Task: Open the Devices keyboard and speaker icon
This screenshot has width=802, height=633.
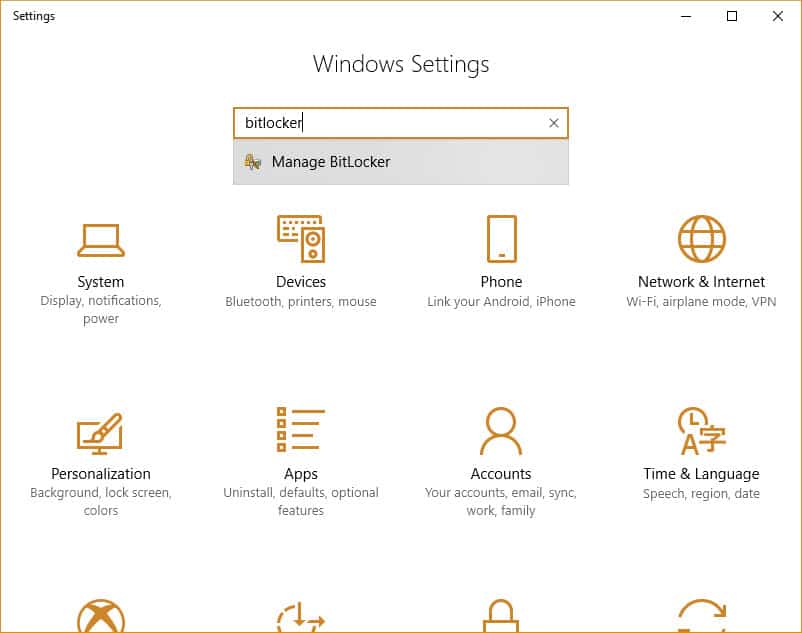Action: click(x=301, y=239)
